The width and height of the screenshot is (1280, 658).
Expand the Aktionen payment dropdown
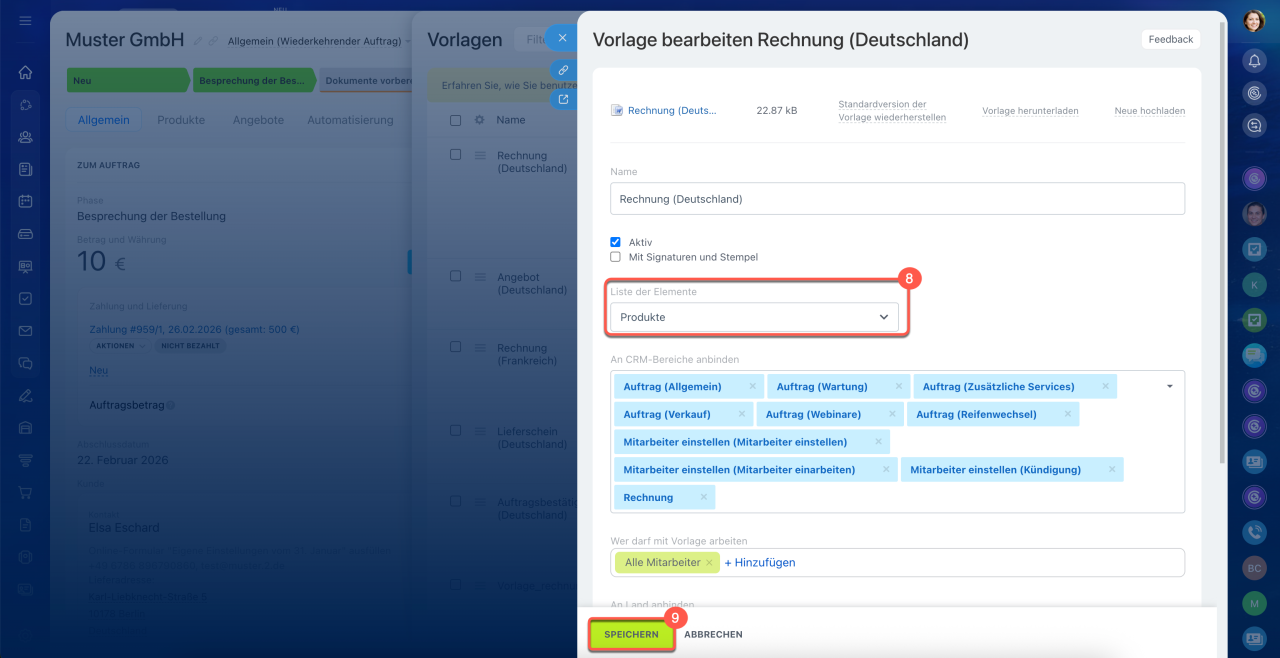[x=119, y=346]
